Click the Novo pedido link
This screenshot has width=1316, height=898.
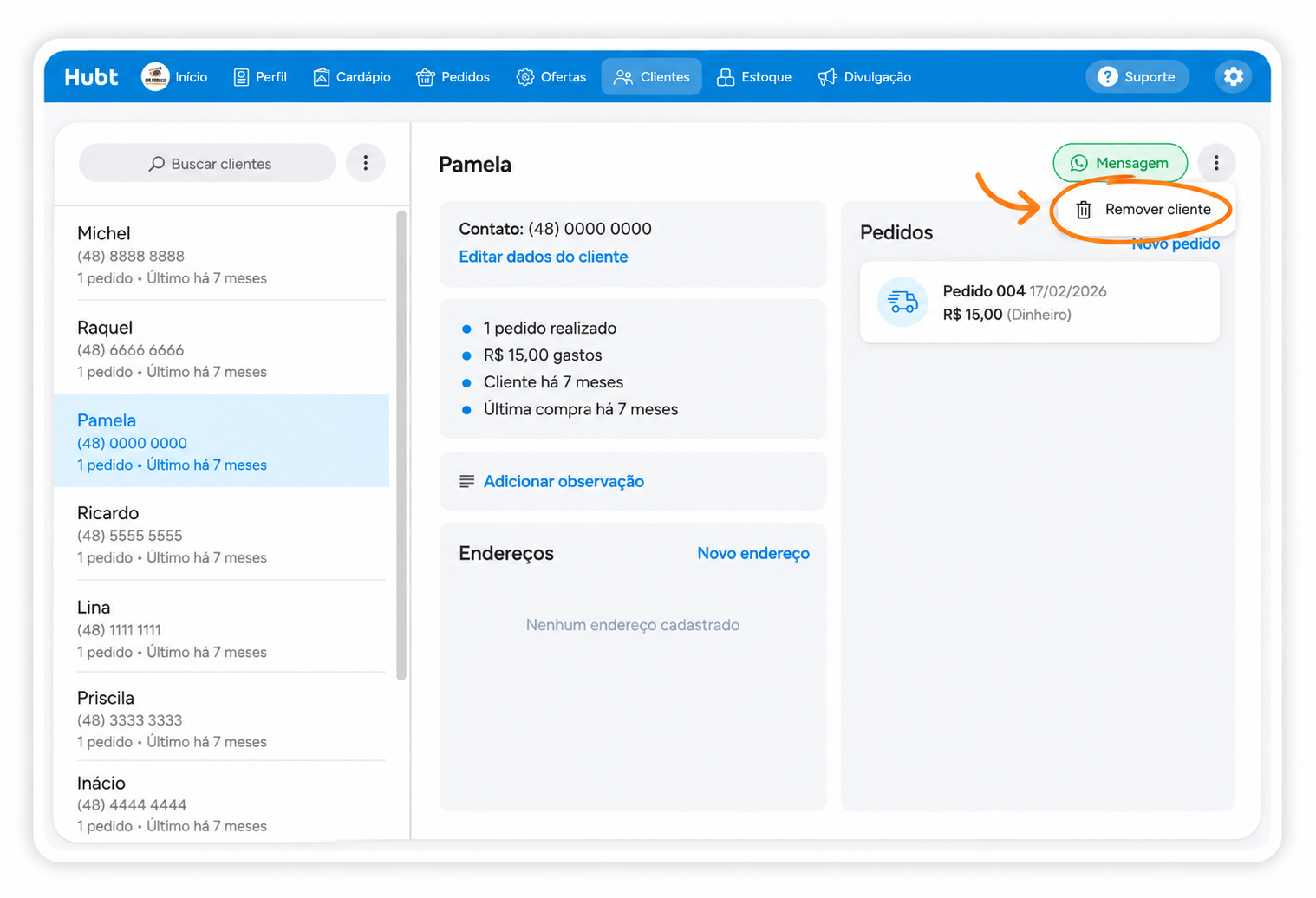(x=1176, y=244)
